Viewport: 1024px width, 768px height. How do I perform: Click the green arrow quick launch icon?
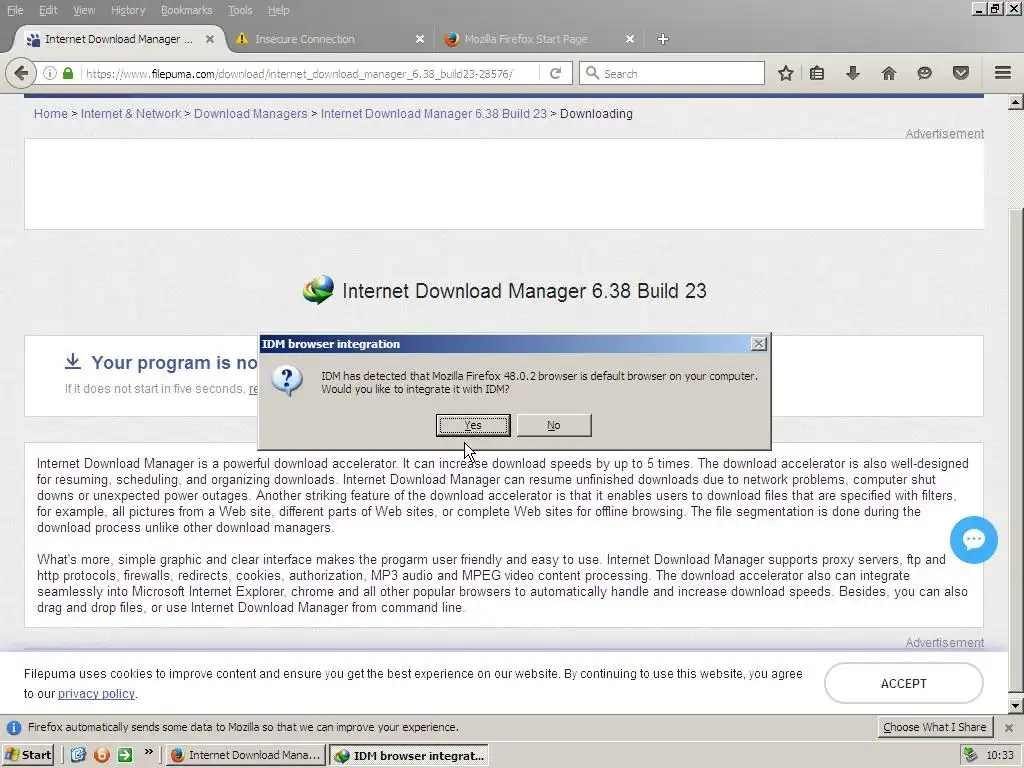click(124, 755)
